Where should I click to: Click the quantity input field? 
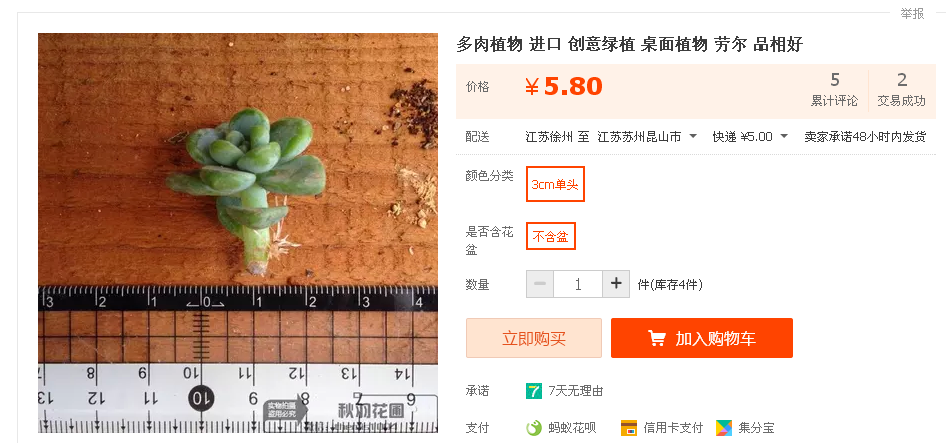[578, 284]
